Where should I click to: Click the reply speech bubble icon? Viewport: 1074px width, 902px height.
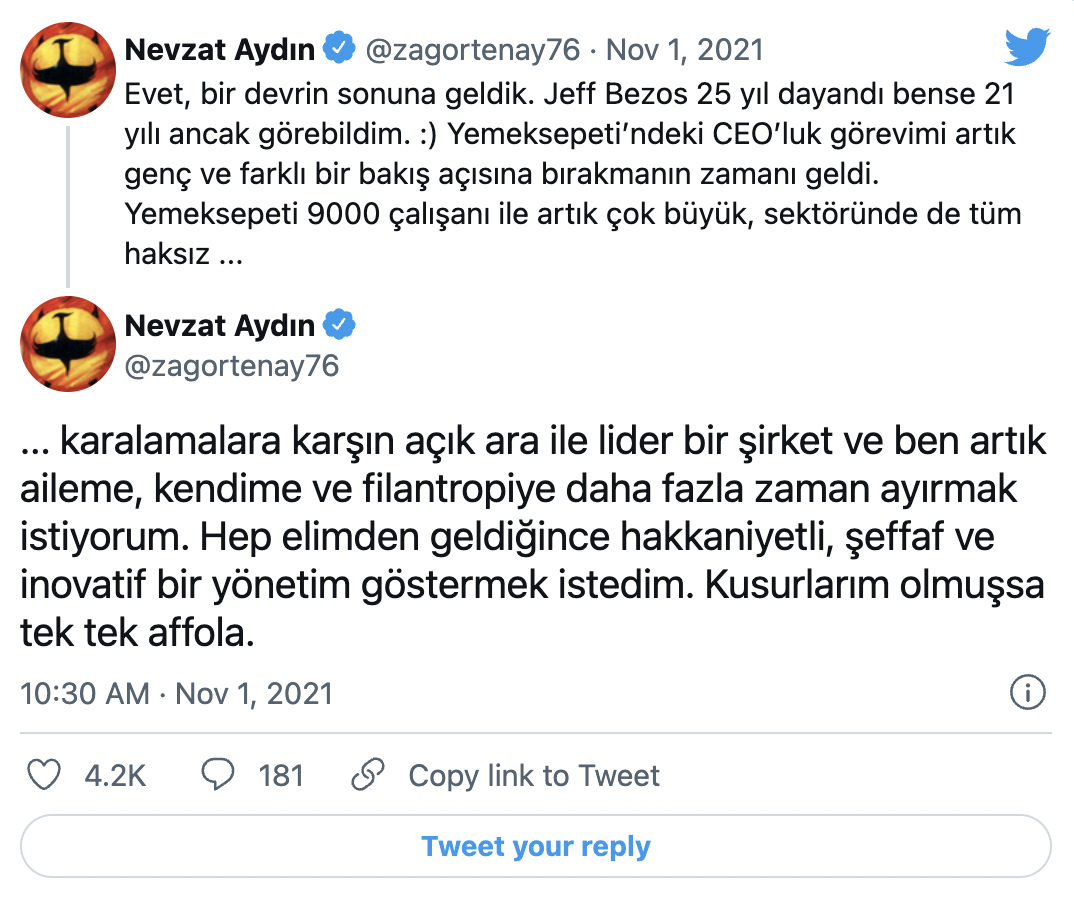click(x=218, y=775)
